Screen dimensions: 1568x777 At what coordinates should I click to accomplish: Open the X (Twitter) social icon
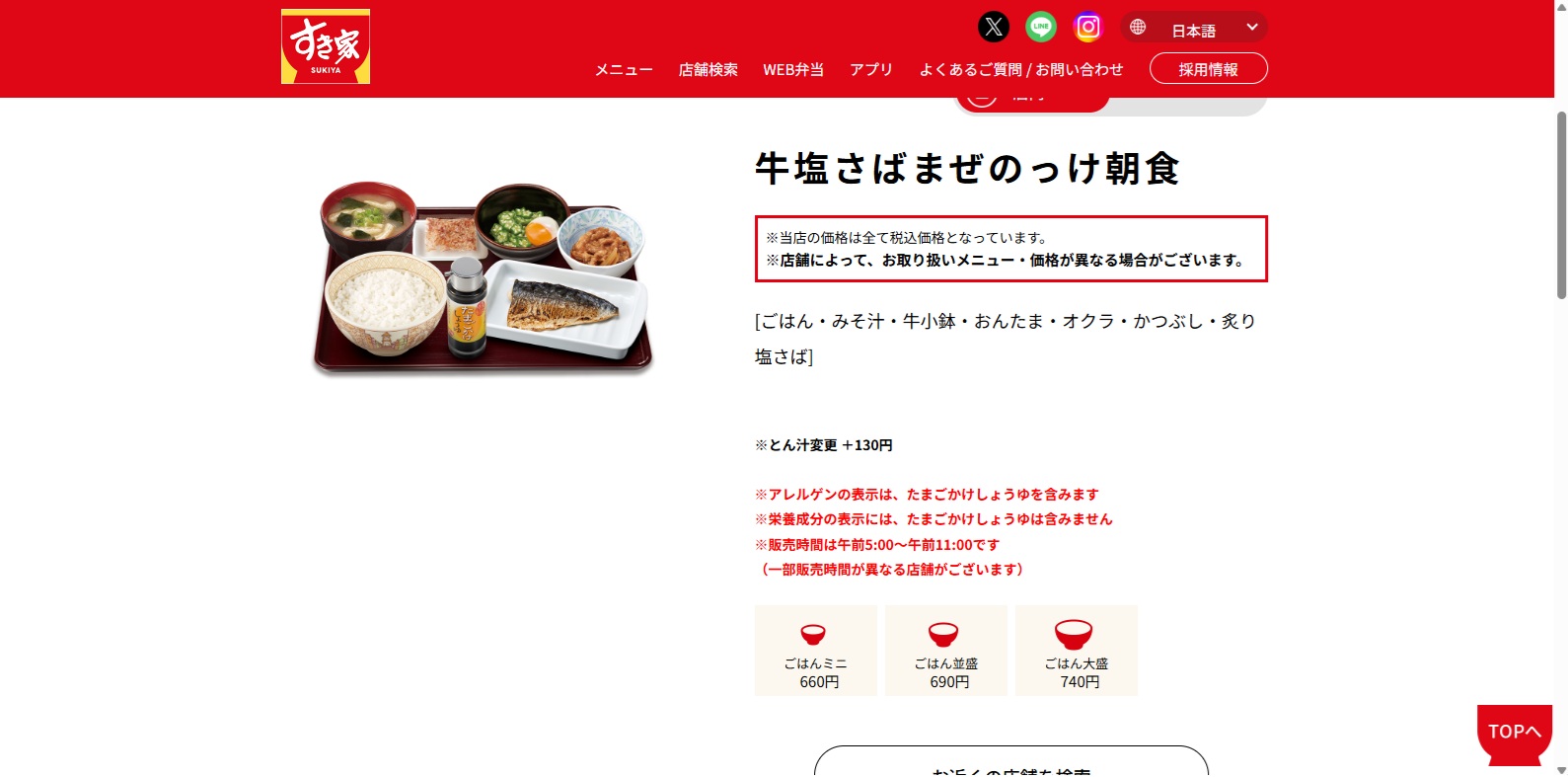click(x=994, y=27)
